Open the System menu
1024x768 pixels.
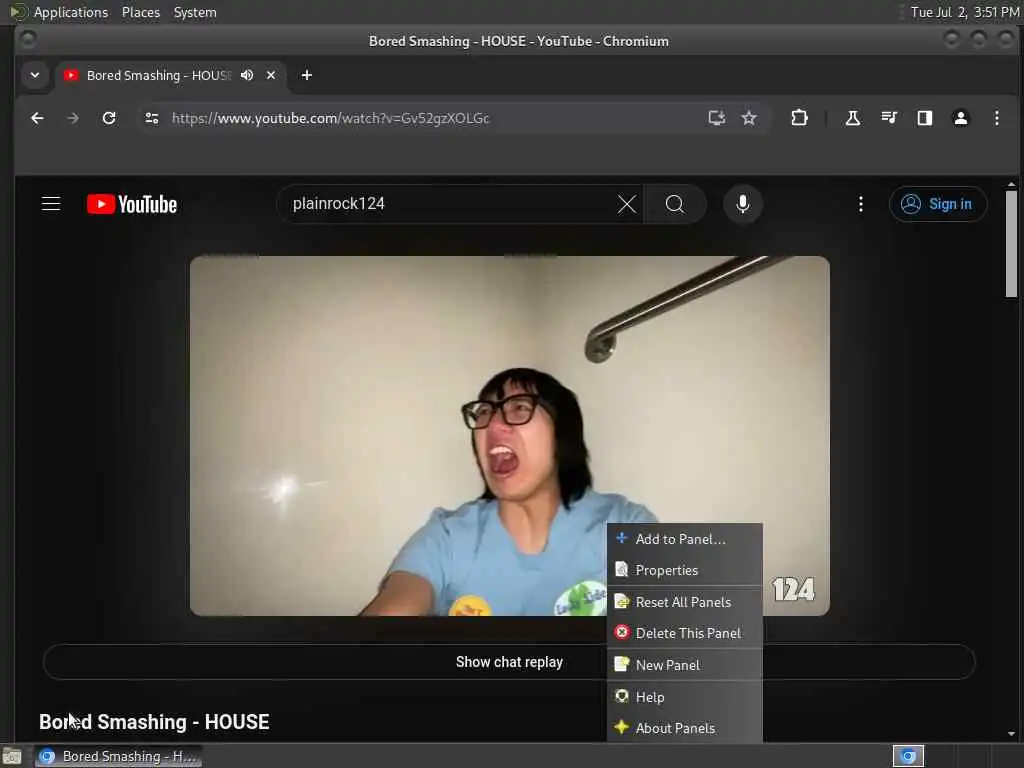(195, 12)
